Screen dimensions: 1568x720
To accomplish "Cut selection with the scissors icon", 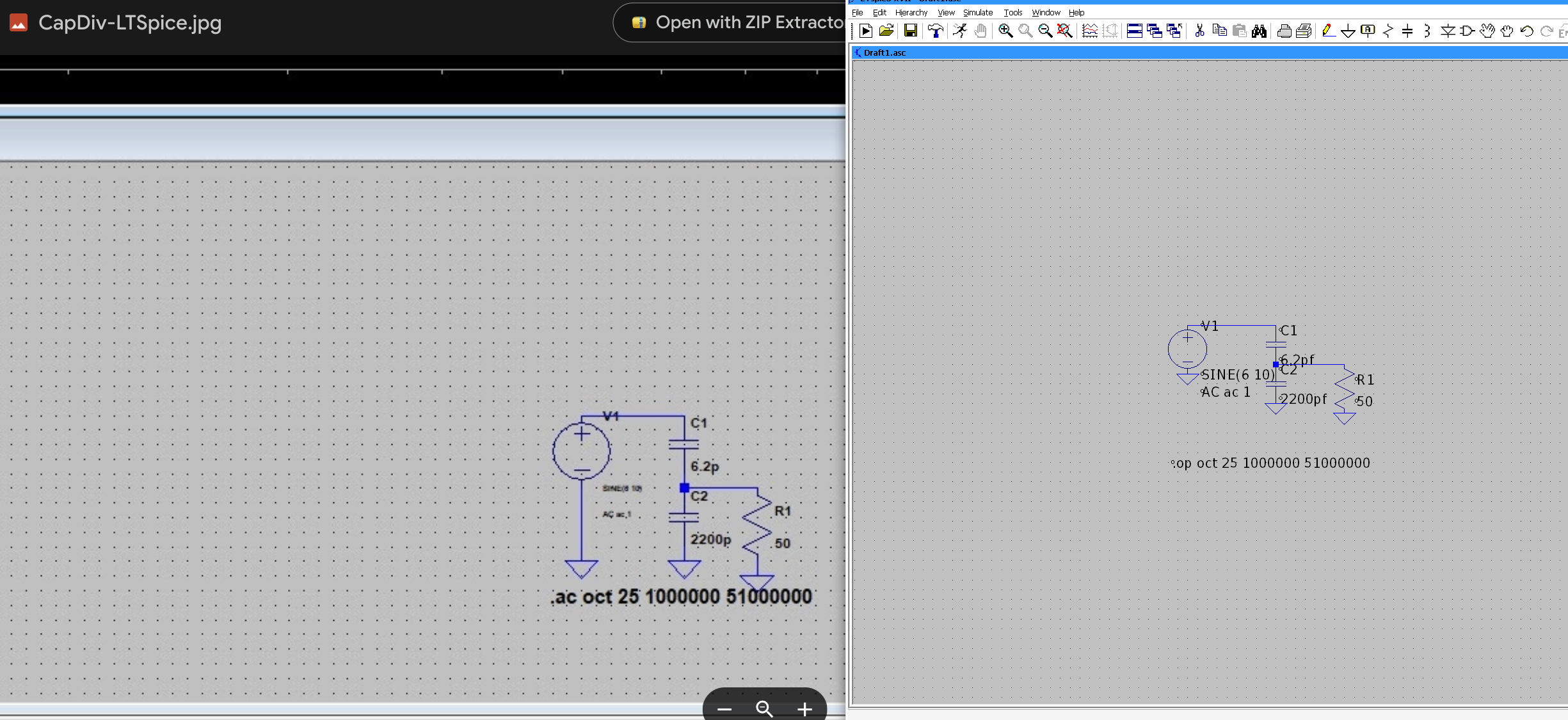I will pos(1200,31).
